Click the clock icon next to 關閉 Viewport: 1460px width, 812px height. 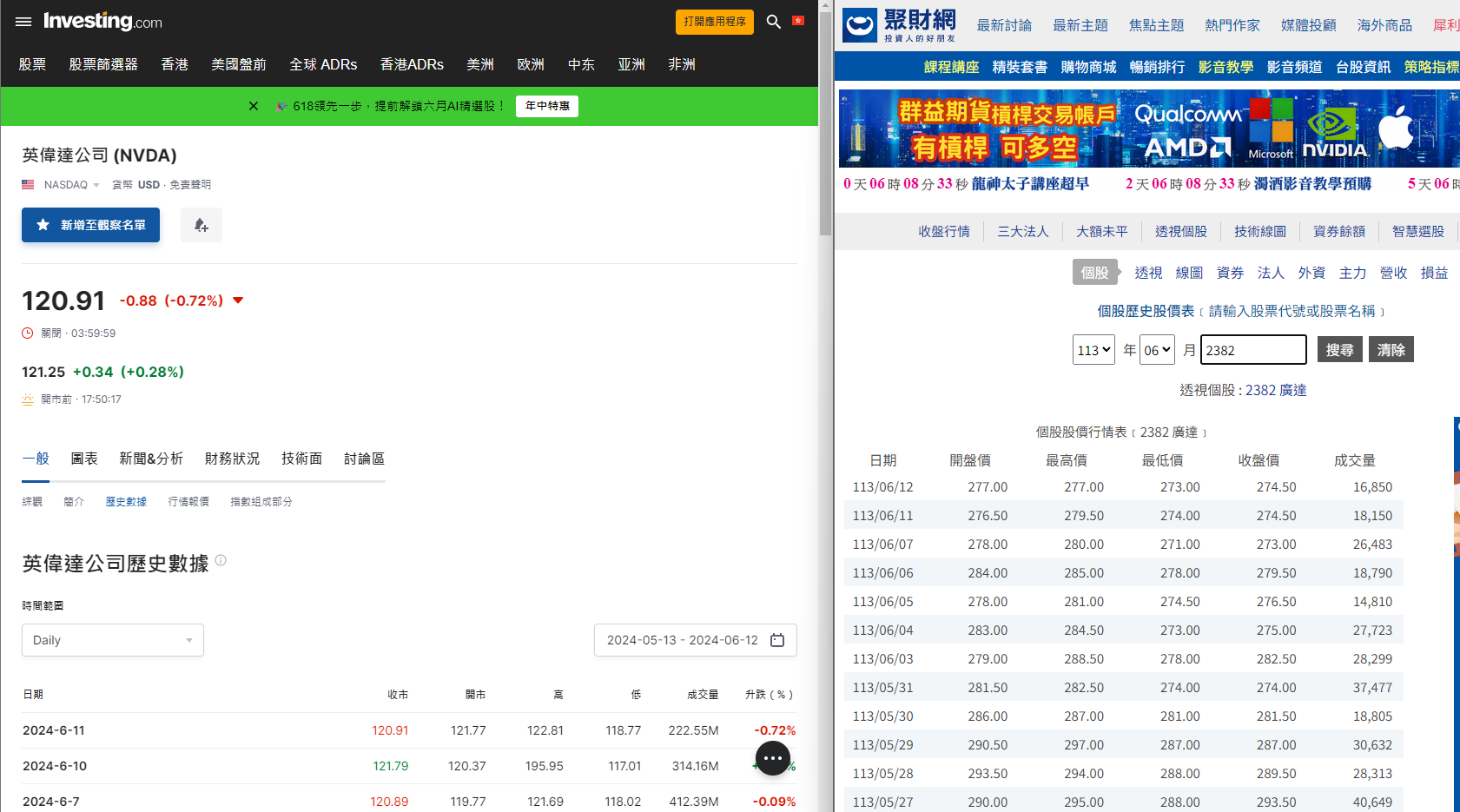[x=28, y=333]
